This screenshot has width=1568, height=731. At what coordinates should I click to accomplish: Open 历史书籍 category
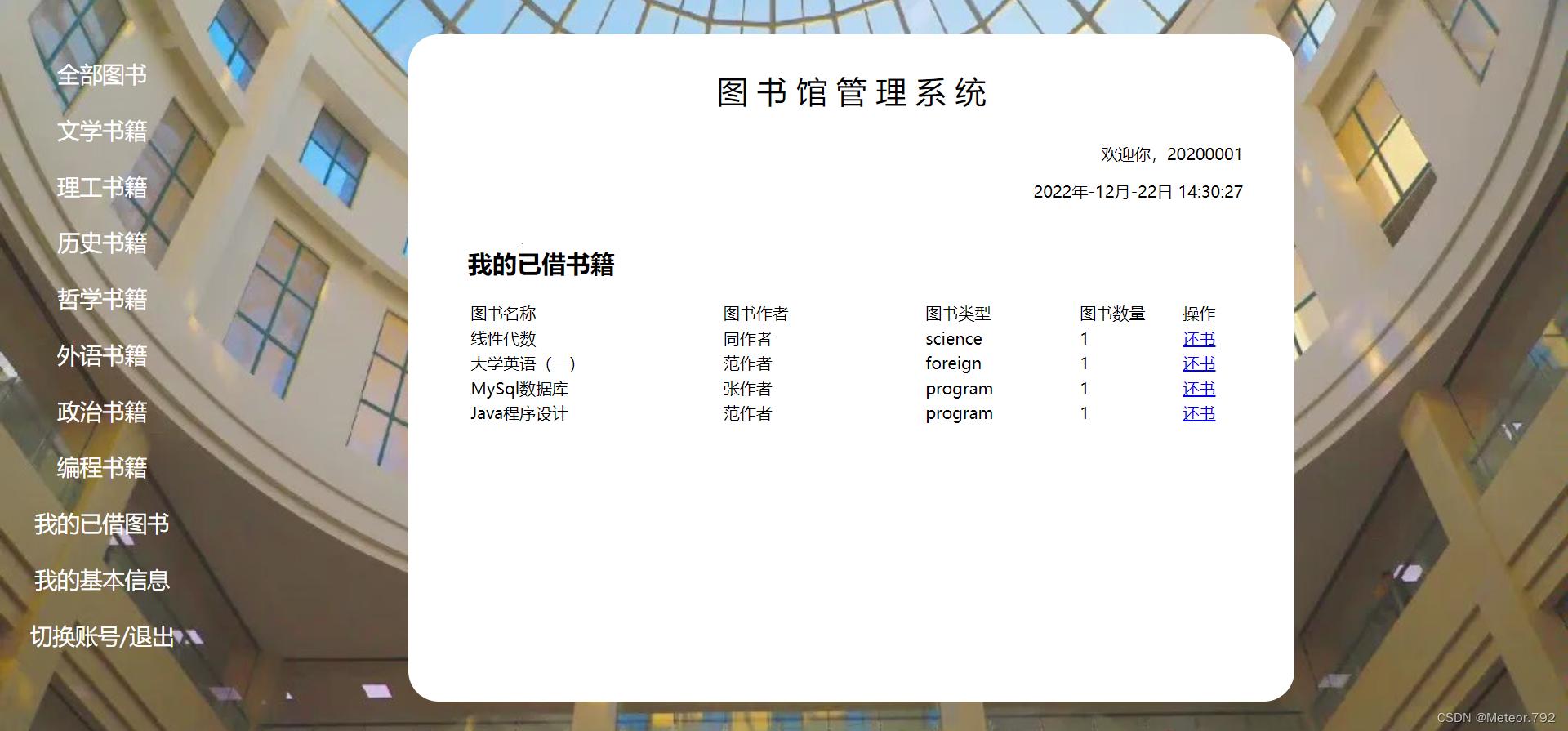pyautogui.click(x=102, y=243)
